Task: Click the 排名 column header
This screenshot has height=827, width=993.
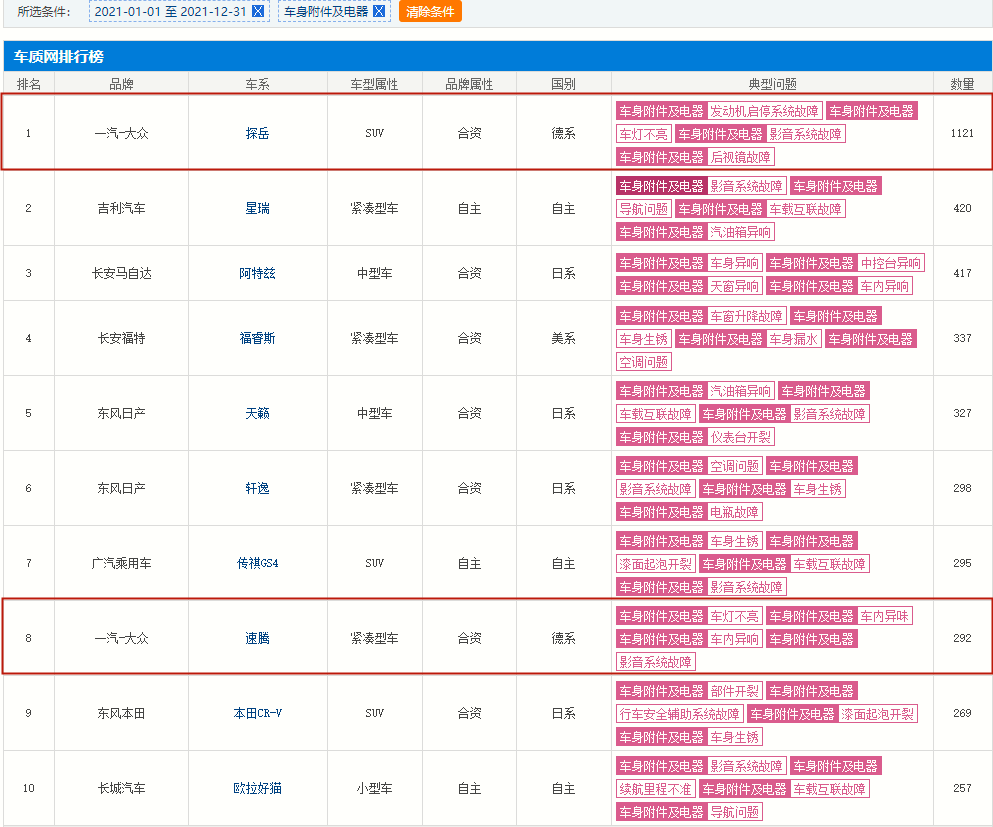Action: click(28, 84)
